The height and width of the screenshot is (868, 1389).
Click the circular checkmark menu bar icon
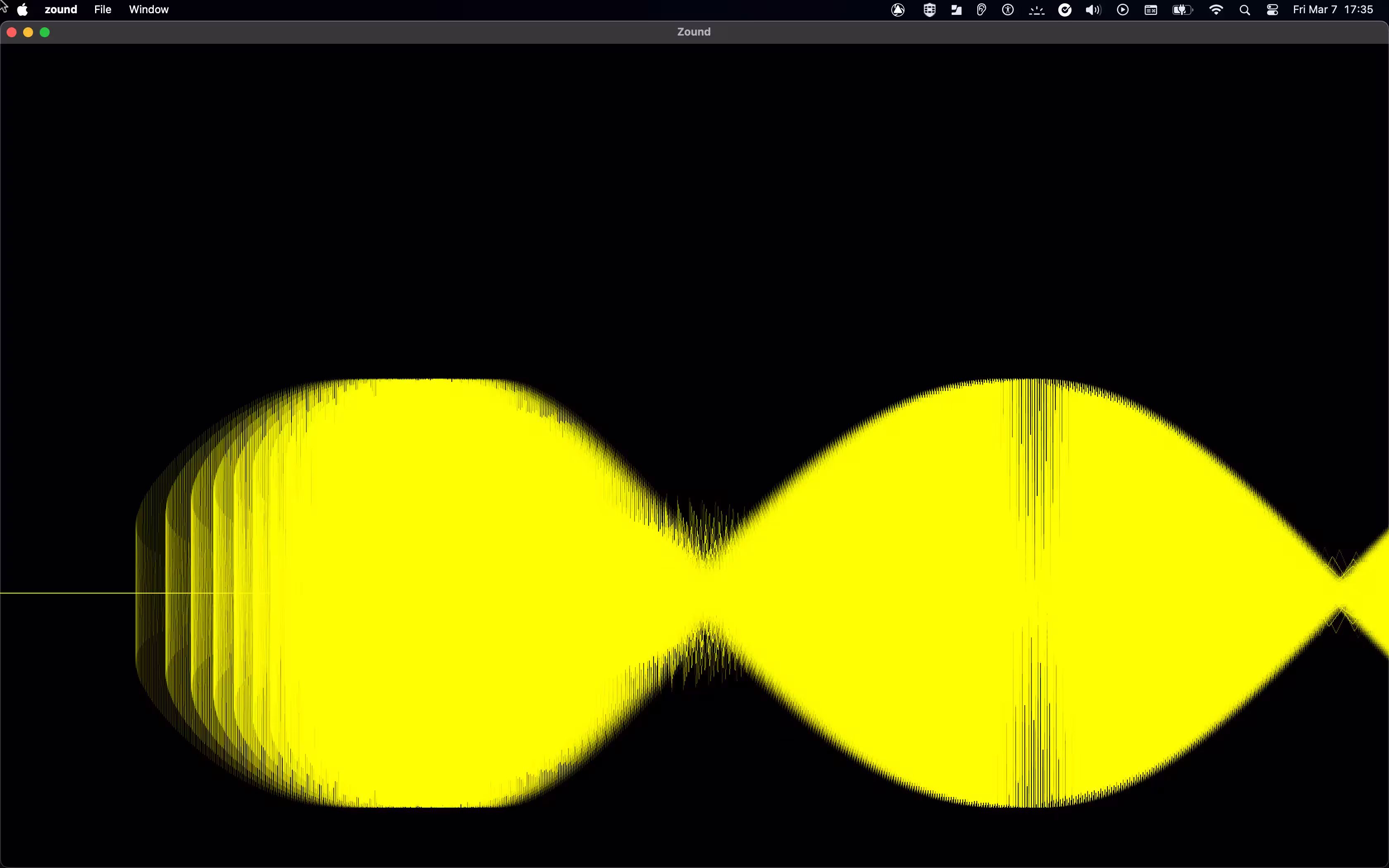click(x=1065, y=10)
